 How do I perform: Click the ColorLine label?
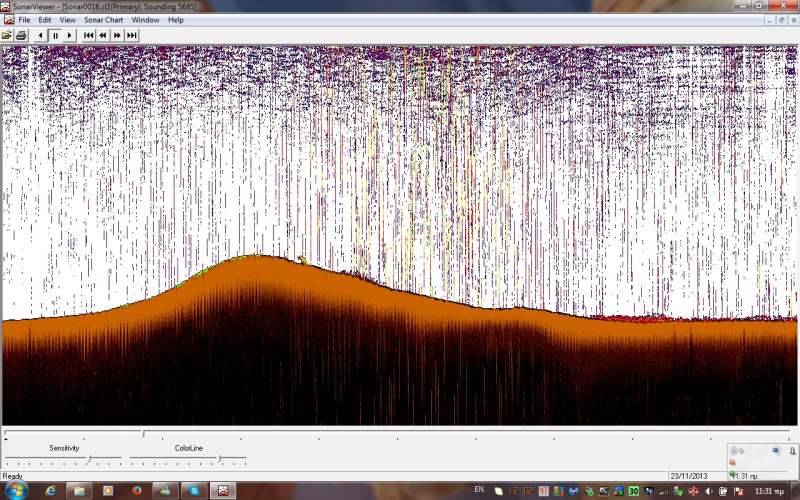point(189,448)
